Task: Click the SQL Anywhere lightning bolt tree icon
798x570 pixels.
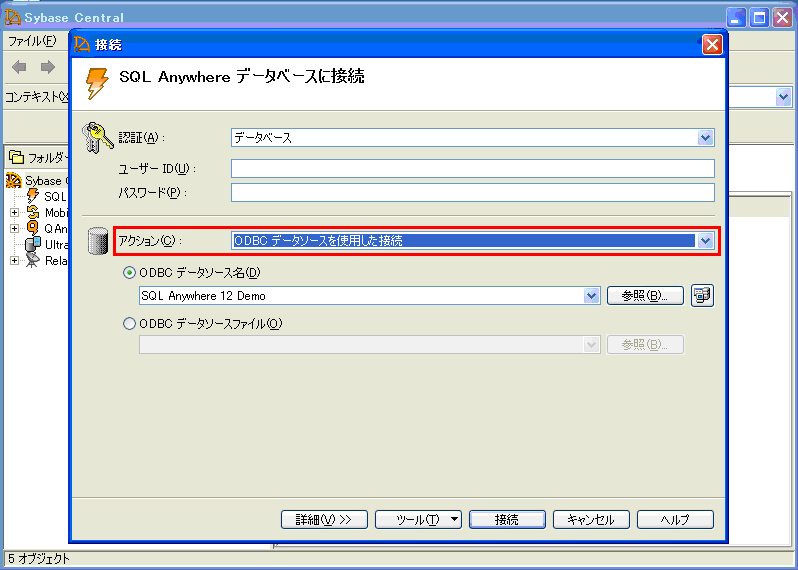Action: (32, 197)
